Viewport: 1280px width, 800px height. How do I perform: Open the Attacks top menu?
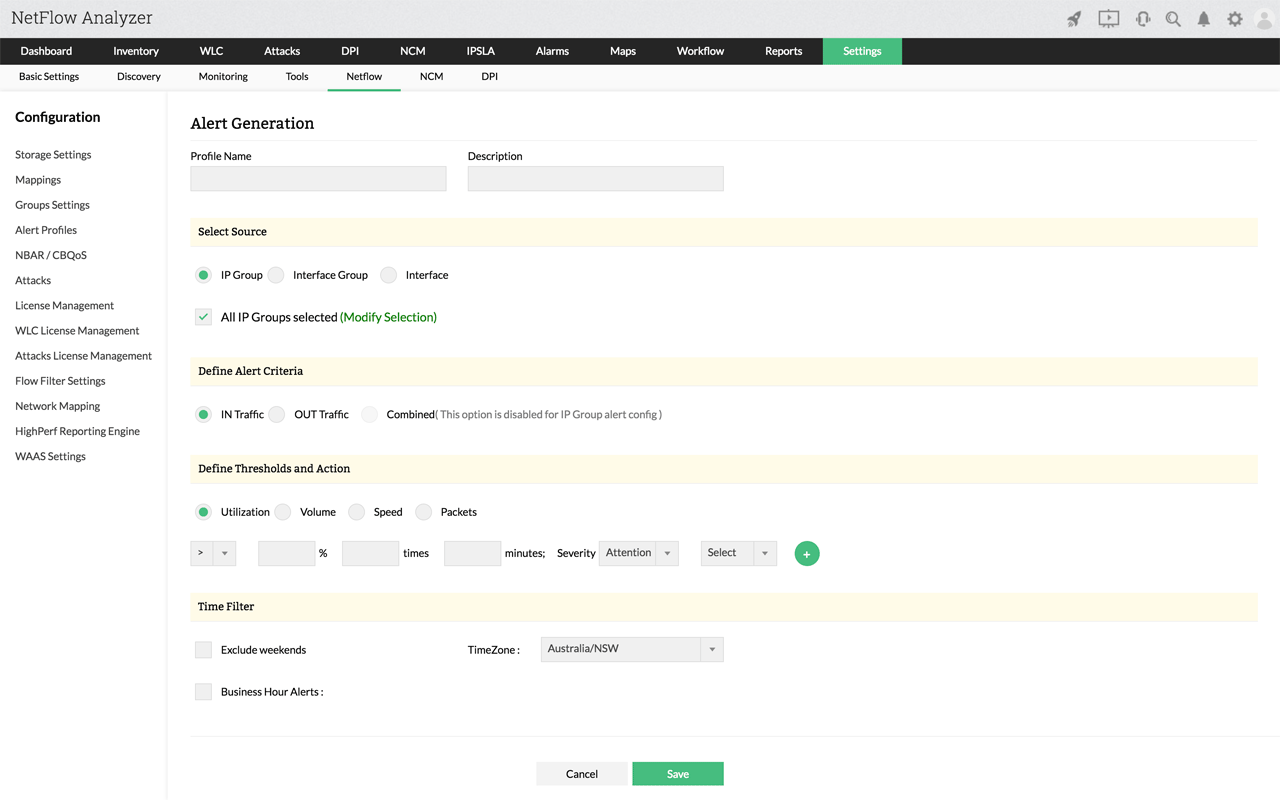(282, 51)
